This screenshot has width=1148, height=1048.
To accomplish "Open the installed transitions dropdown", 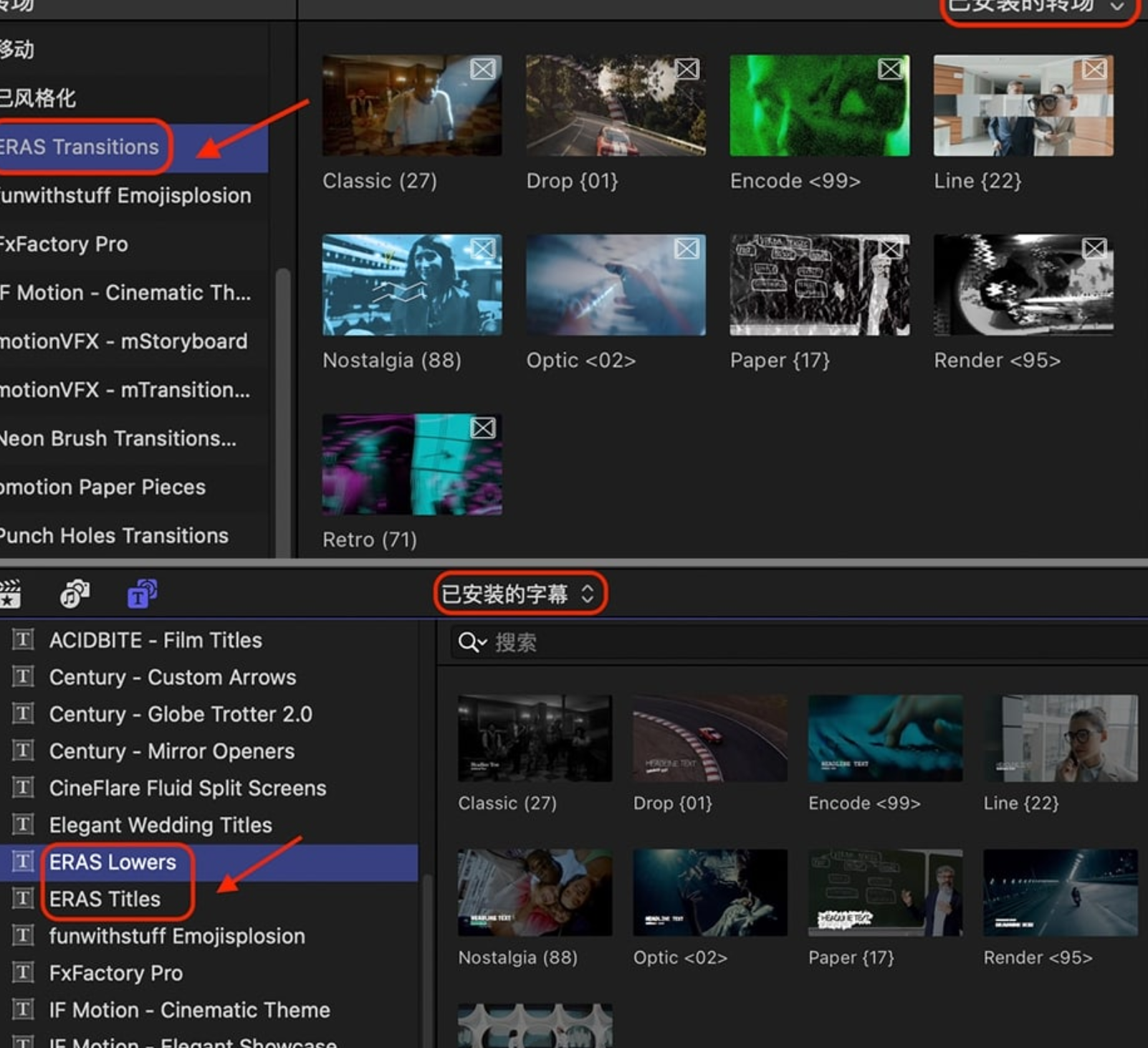I will (x=1038, y=7).
